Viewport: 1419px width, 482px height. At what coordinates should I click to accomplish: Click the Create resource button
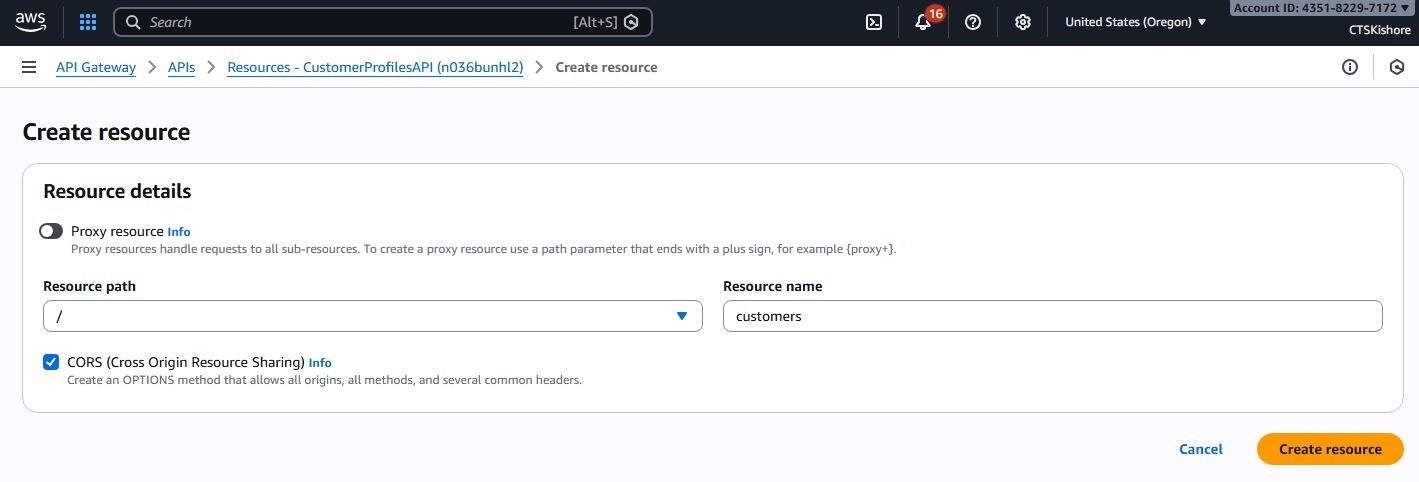(x=1329, y=449)
